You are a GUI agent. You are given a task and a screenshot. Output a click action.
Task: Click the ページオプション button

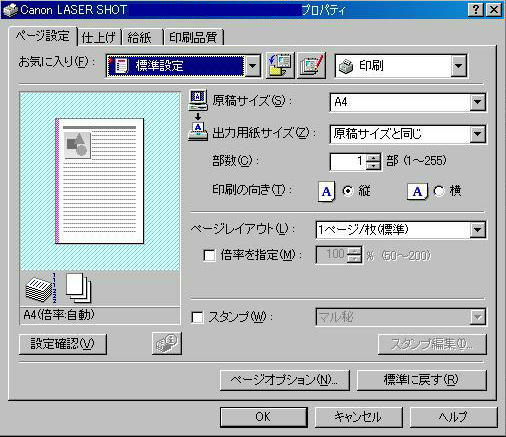click(x=285, y=380)
